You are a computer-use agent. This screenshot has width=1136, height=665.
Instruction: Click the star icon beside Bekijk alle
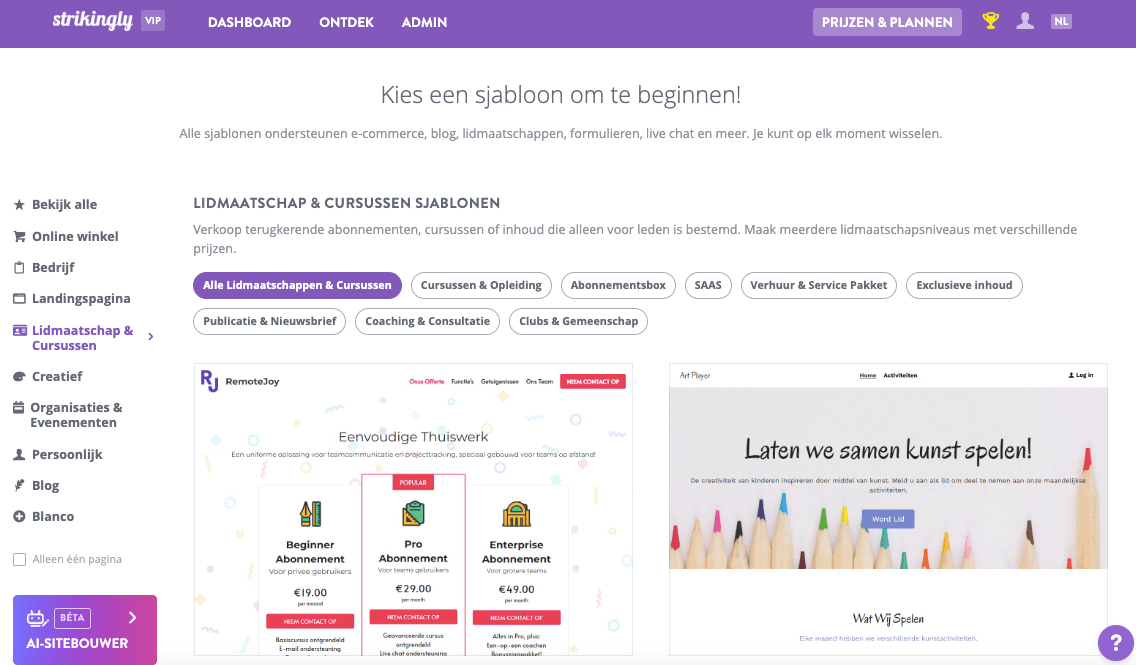click(x=20, y=205)
